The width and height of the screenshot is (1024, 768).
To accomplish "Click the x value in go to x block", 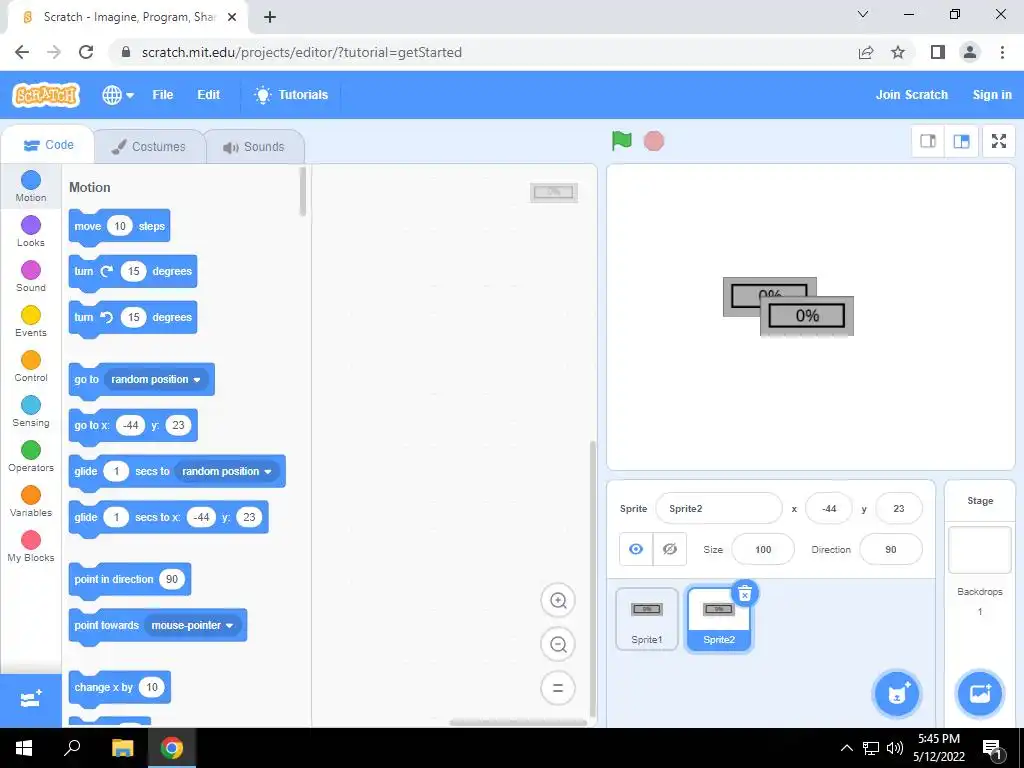I will (x=131, y=425).
